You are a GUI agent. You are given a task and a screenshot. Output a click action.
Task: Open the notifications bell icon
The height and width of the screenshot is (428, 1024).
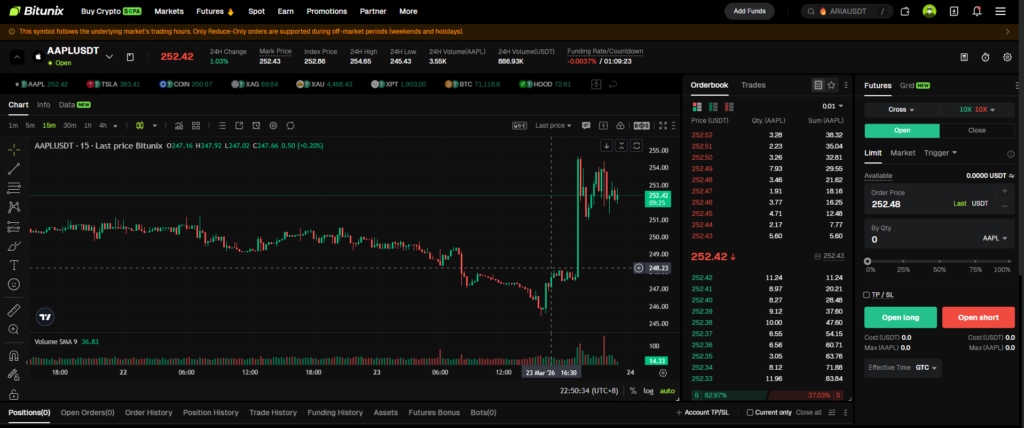coord(977,11)
